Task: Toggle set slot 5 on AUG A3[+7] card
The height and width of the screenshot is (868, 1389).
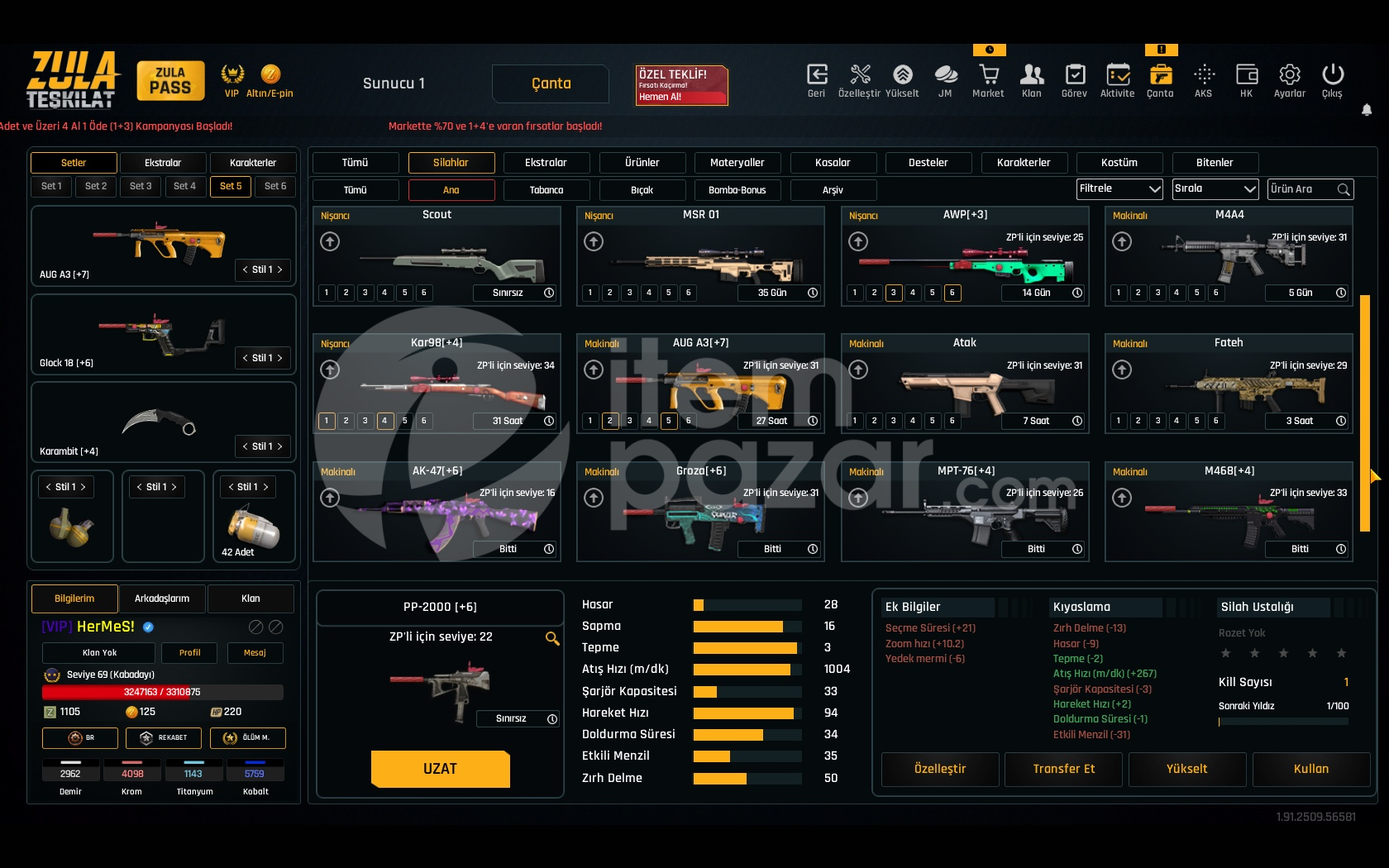Action: 669,421
